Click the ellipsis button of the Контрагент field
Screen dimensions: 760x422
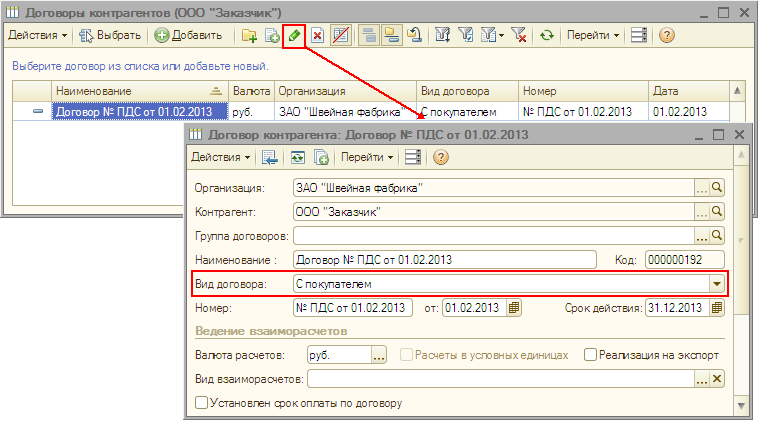[702, 212]
